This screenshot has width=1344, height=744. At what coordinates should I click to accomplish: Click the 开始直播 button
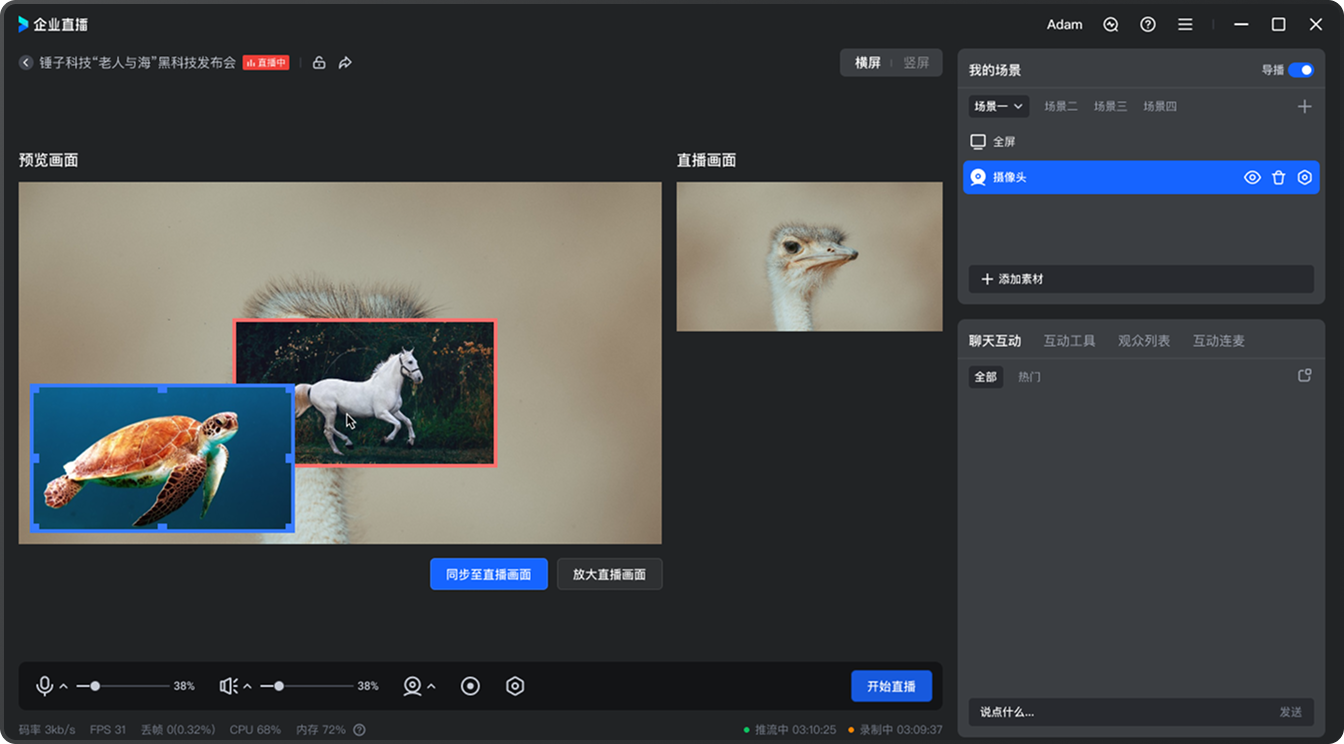tap(891, 686)
